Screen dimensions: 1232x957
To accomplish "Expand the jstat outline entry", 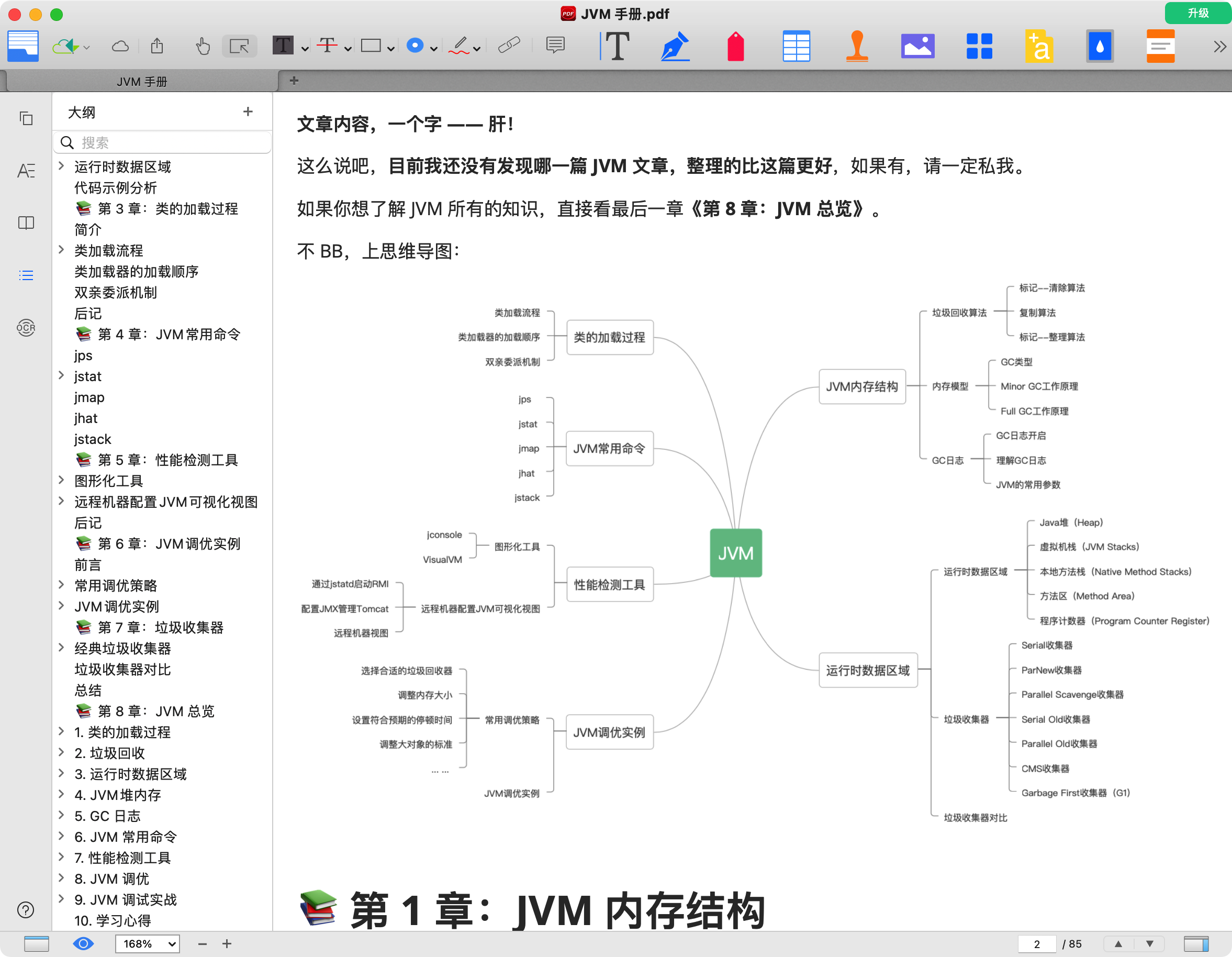I will [x=61, y=376].
